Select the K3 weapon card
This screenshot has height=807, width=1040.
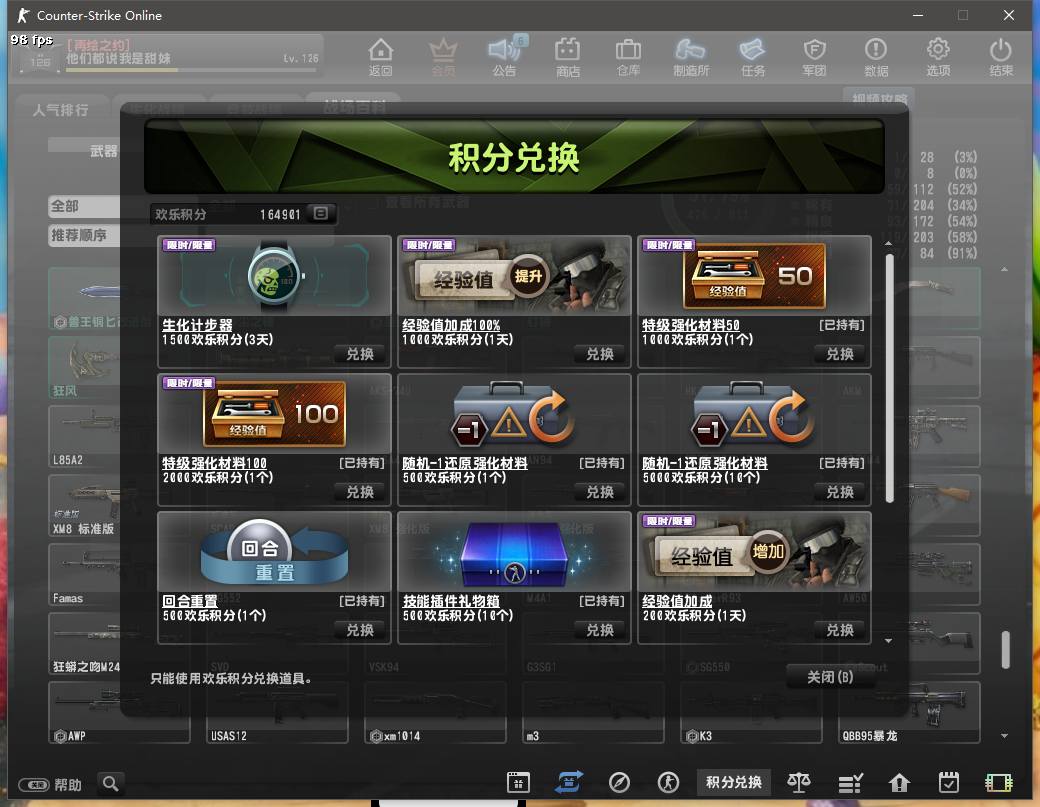(x=751, y=713)
